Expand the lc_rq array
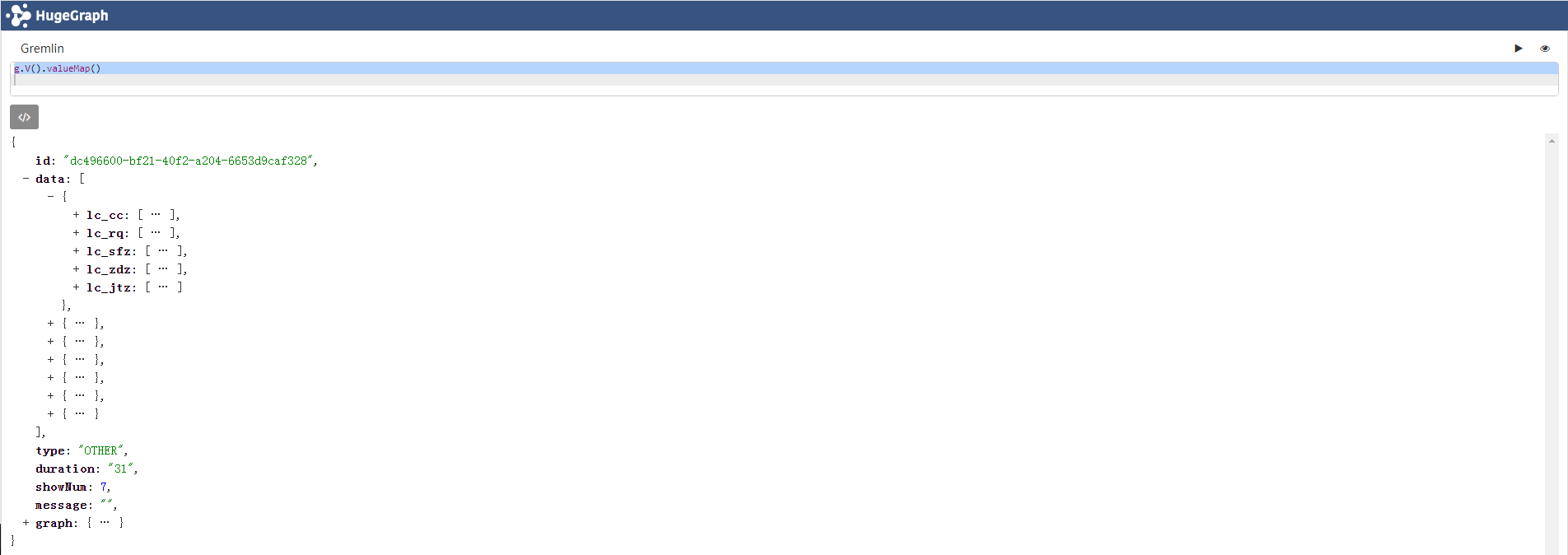 pyautogui.click(x=77, y=233)
